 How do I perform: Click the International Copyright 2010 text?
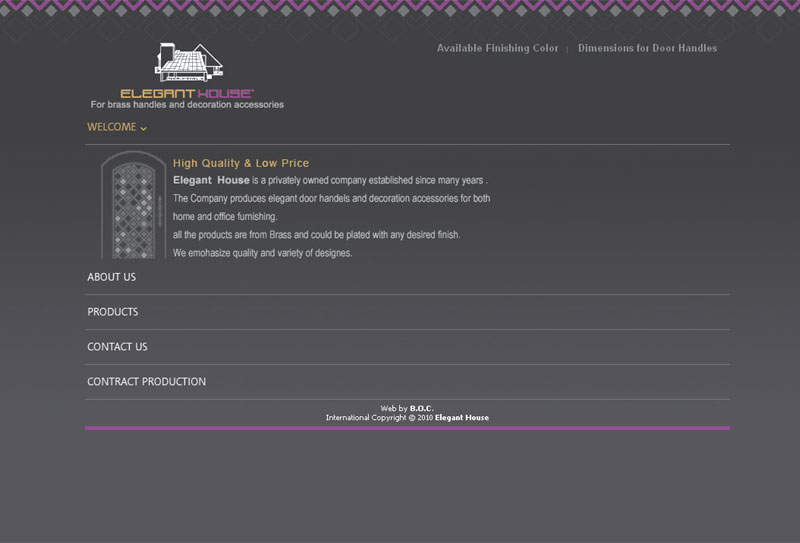(379, 418)
